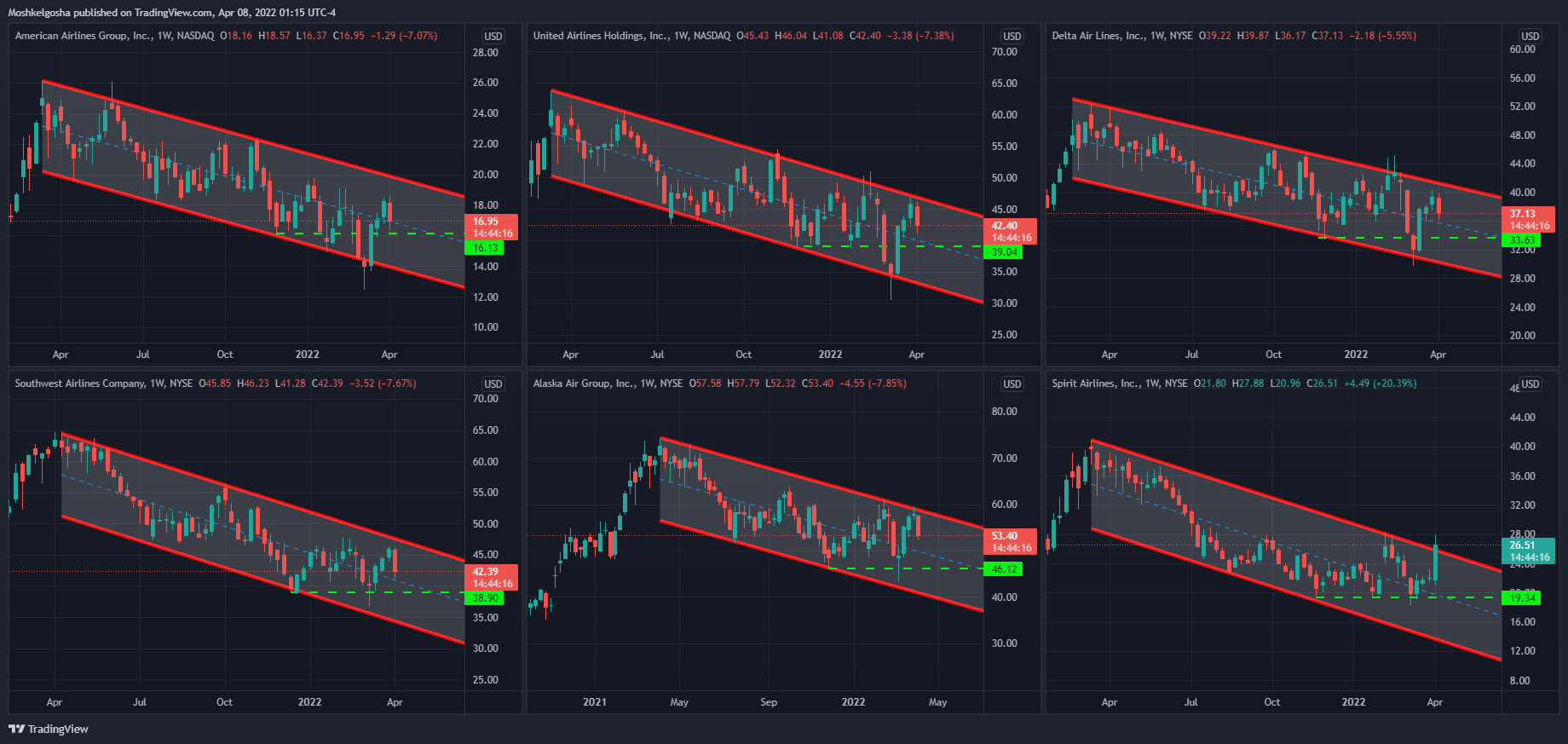Click the Apr label at right of Southwest time axis

tap(395, 702)
